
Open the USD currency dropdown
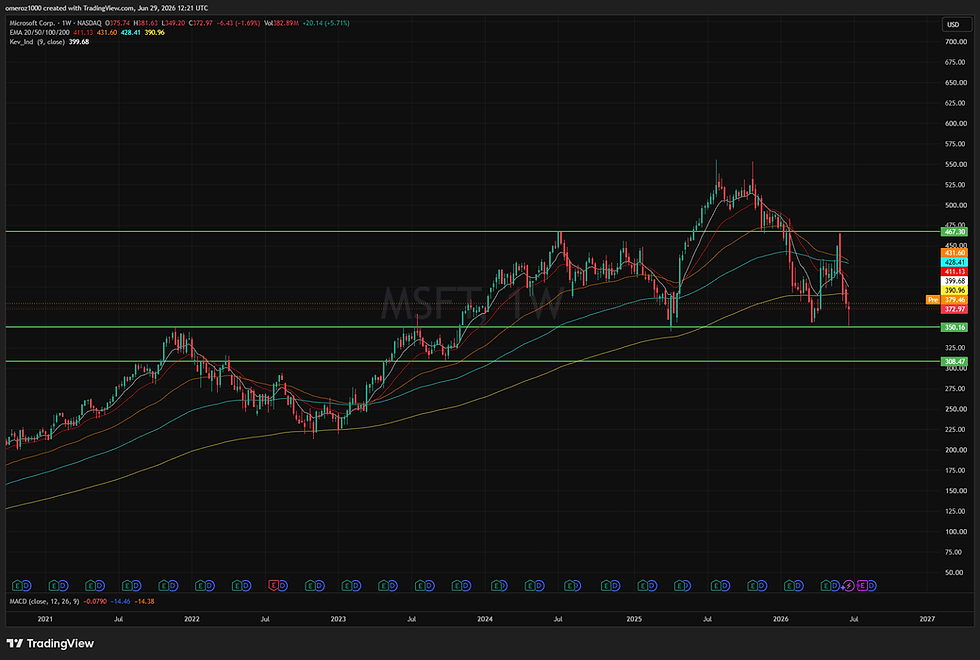953,25
